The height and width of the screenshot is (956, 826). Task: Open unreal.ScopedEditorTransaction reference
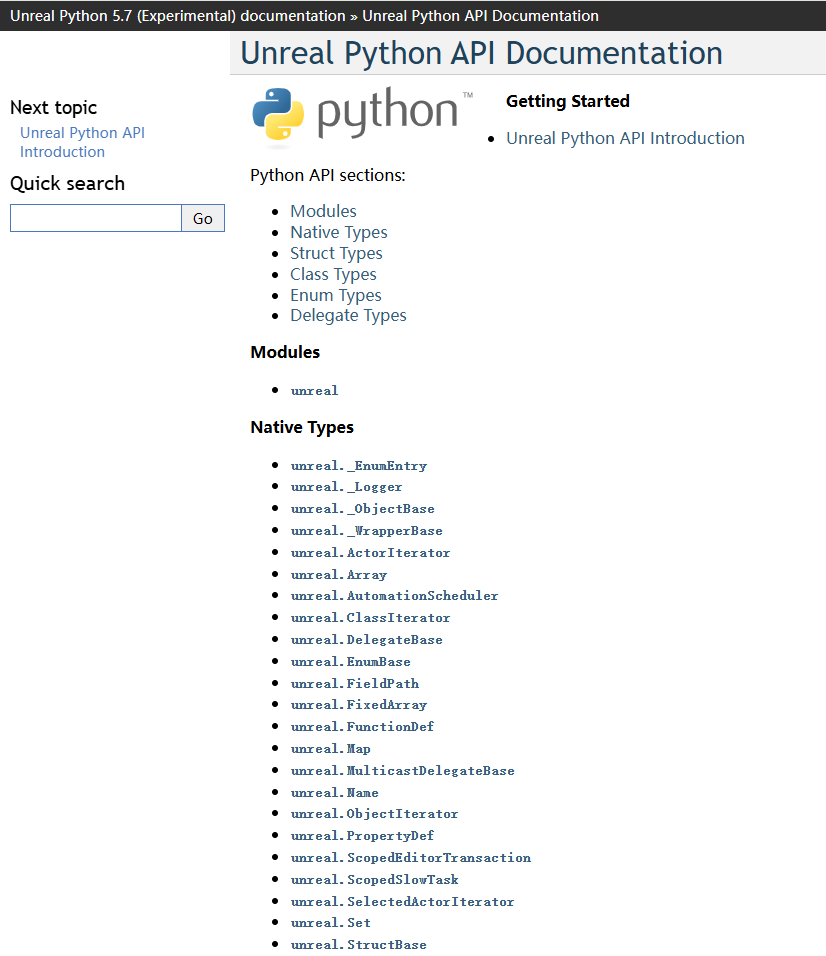[410, 858]
